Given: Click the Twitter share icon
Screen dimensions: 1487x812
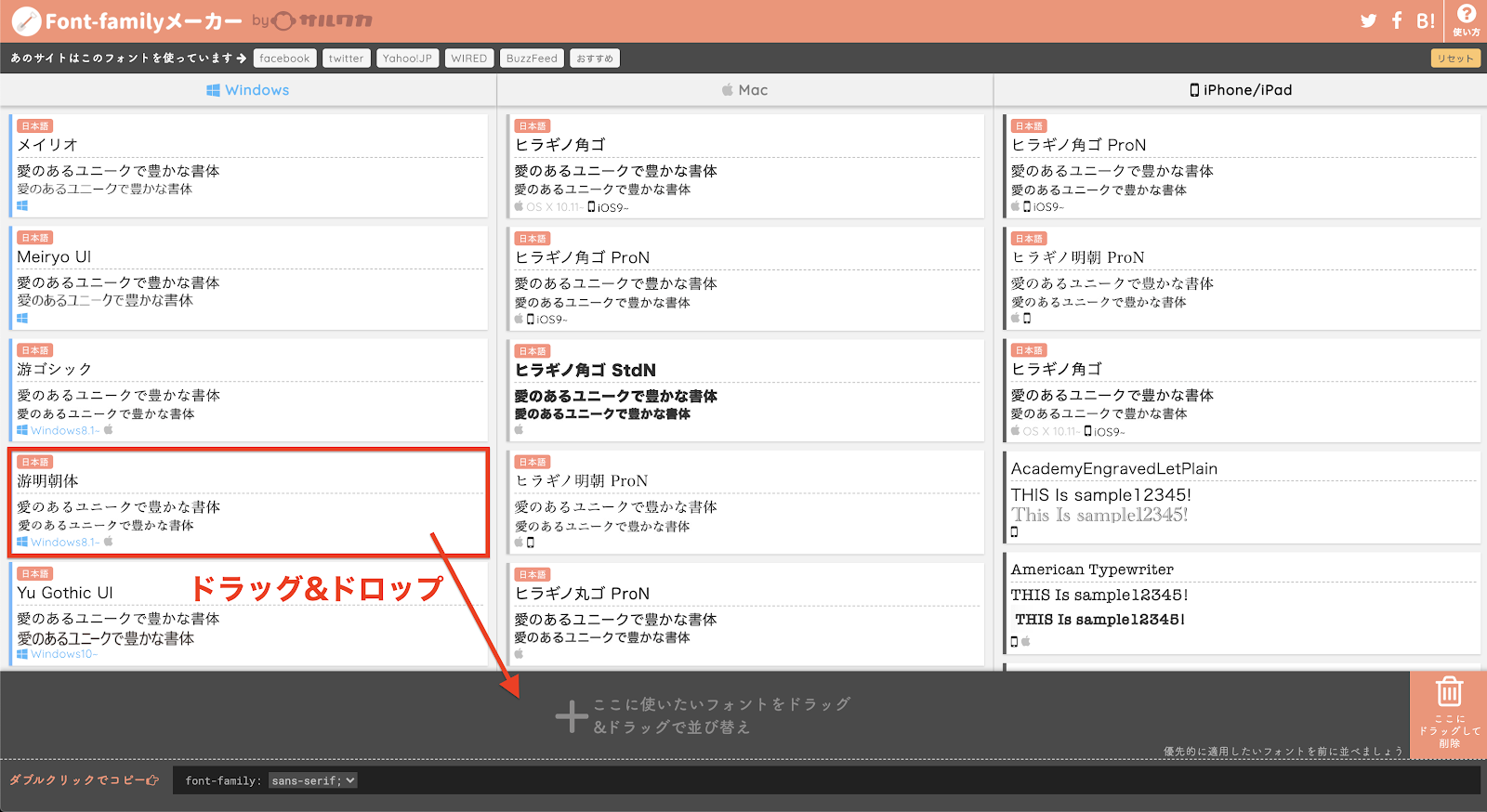Looking at the screenshot, I should [x=1368, y=20].
